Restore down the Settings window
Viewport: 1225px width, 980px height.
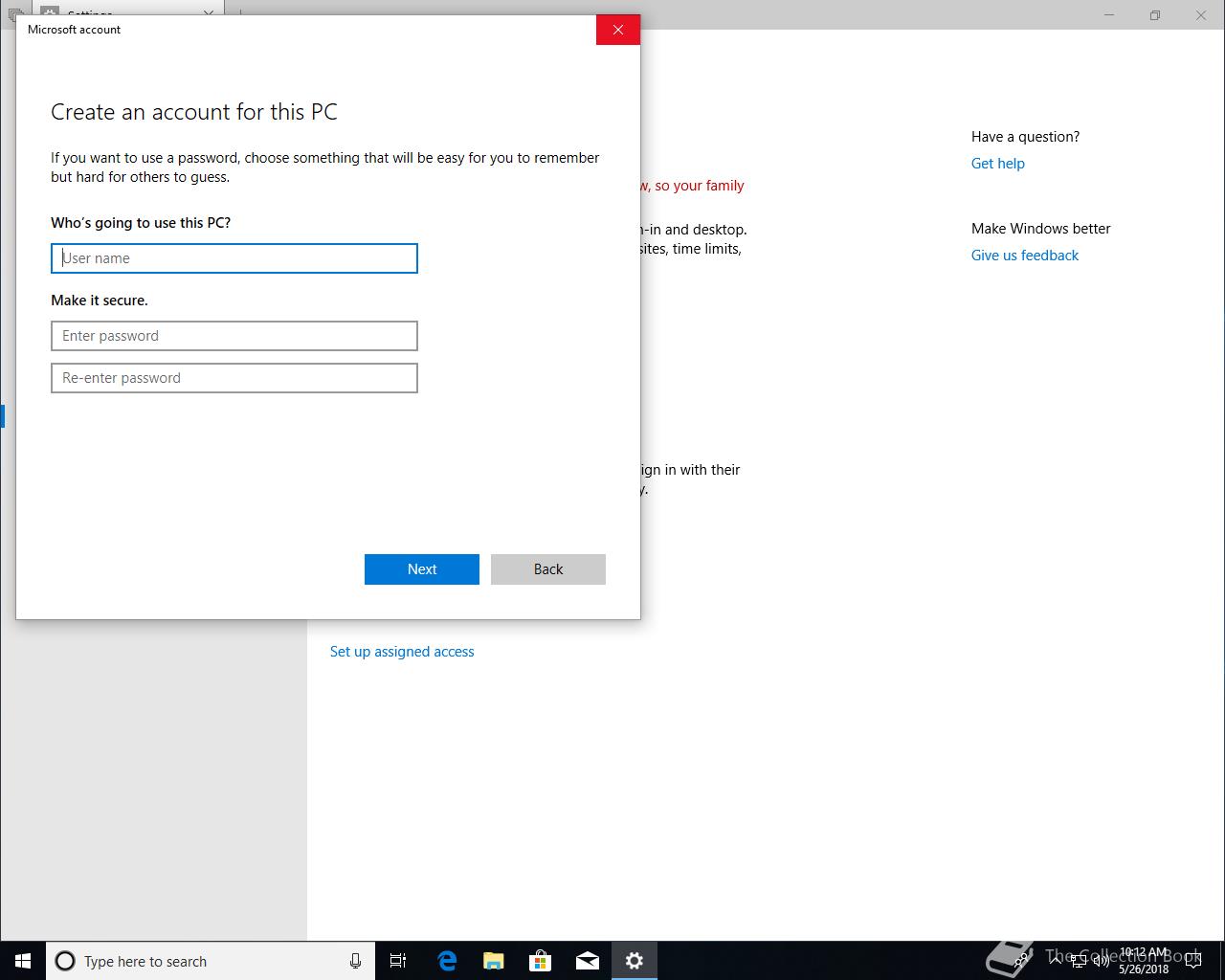point(1155,14)
